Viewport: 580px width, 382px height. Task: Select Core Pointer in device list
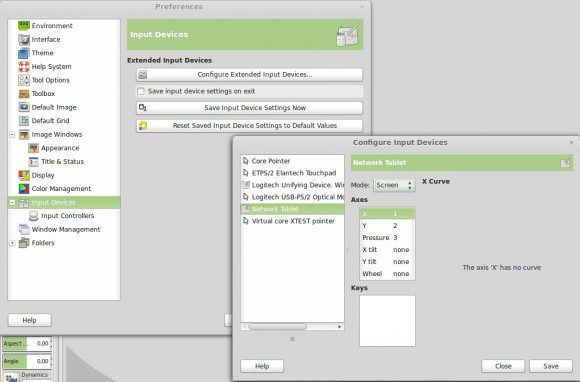pyautogui.click(x=292, y=161)
